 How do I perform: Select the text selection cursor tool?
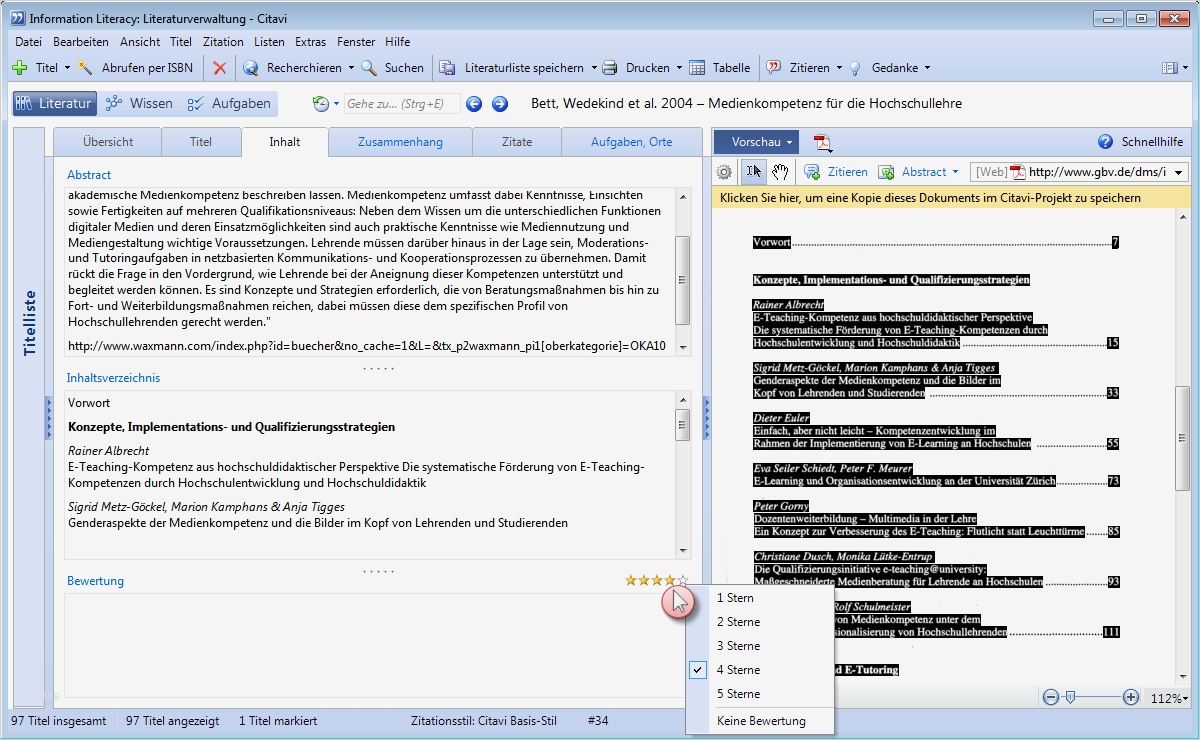pyautogui.click(x=754, y=172)
